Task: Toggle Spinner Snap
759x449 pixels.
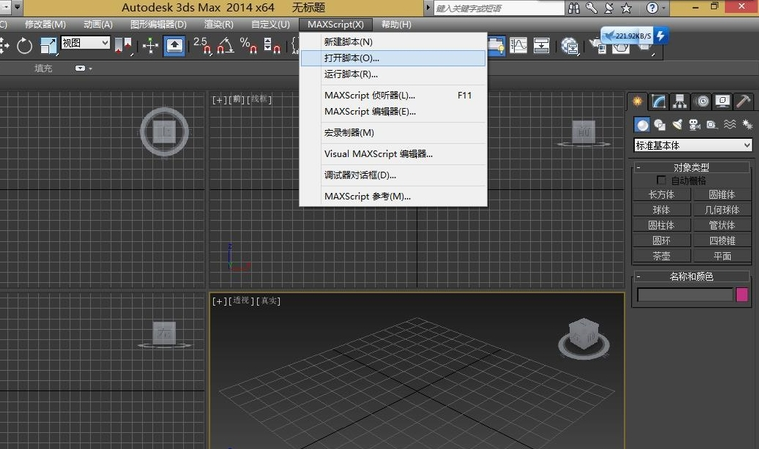Action: [x=272, y=46]
